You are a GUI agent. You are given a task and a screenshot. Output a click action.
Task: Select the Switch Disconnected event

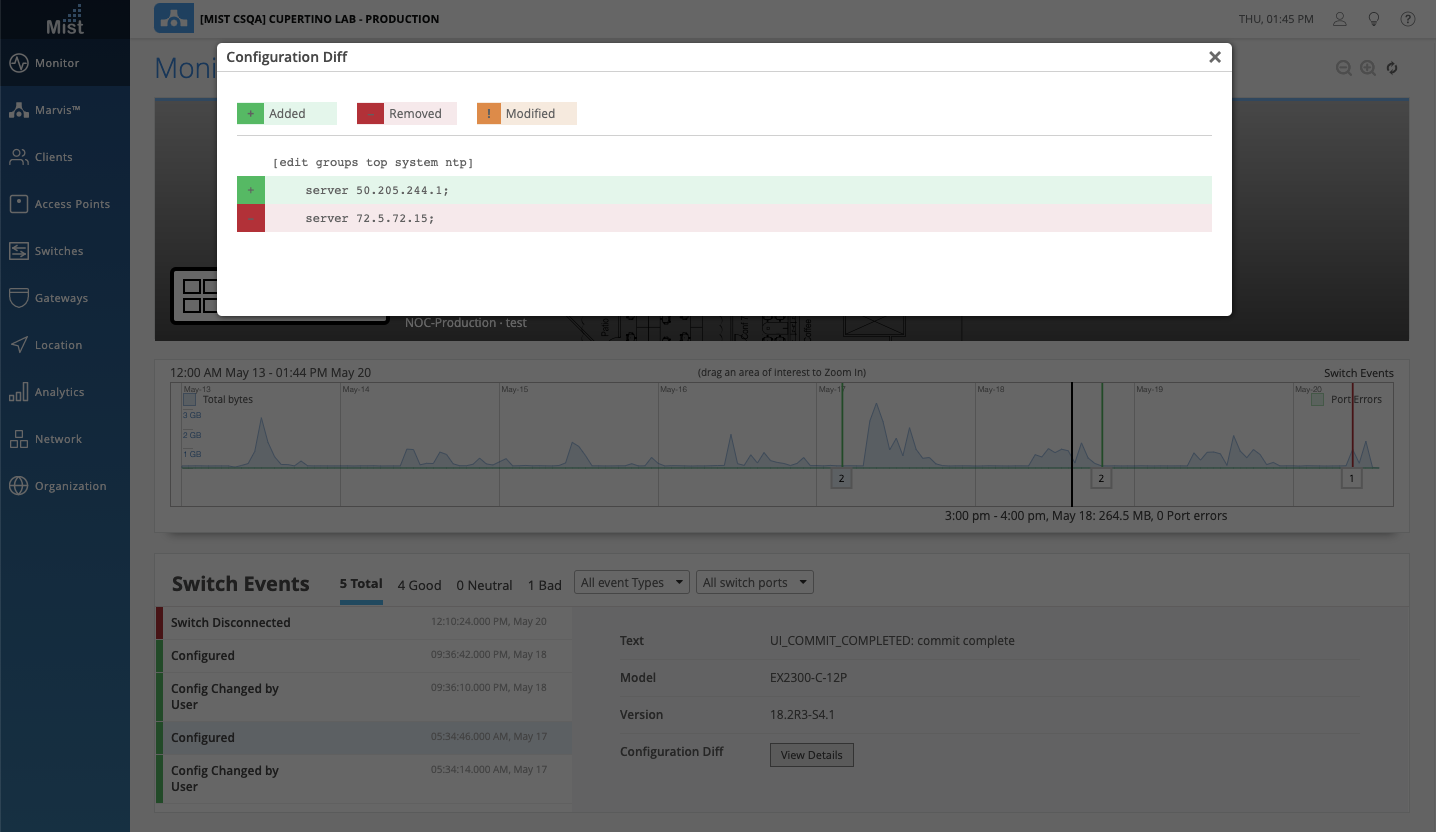[364, 622]
